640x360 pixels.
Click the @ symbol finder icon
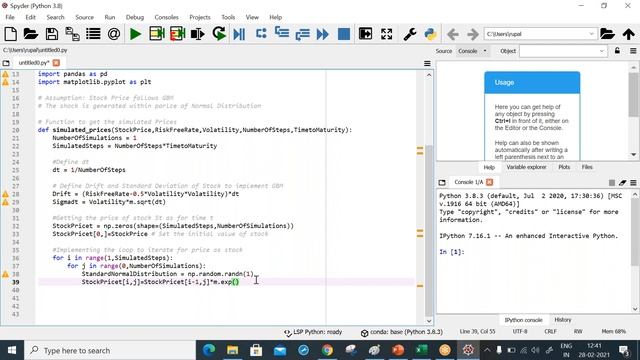pos(114,34)
